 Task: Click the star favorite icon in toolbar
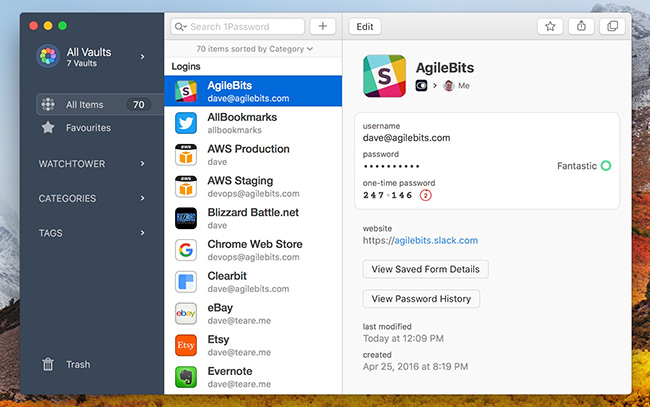550,27
